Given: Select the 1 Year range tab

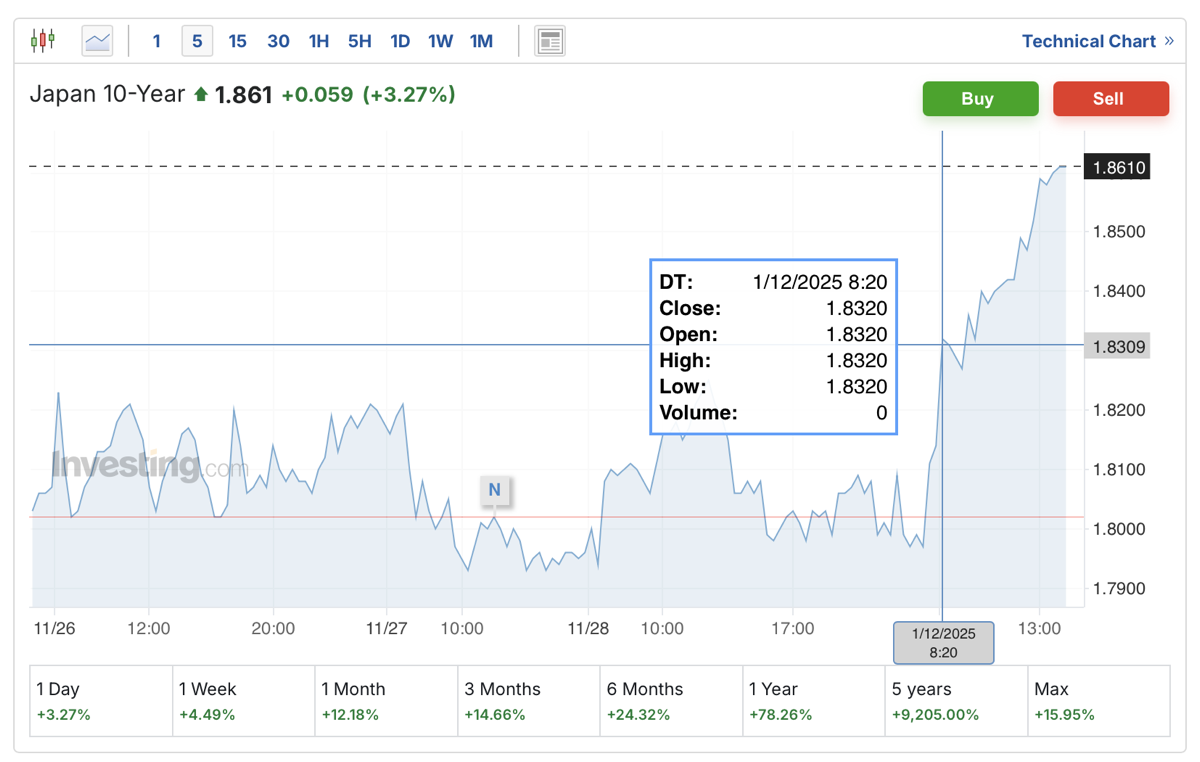Looking at the screenshot, I should [x=813, y=701].
